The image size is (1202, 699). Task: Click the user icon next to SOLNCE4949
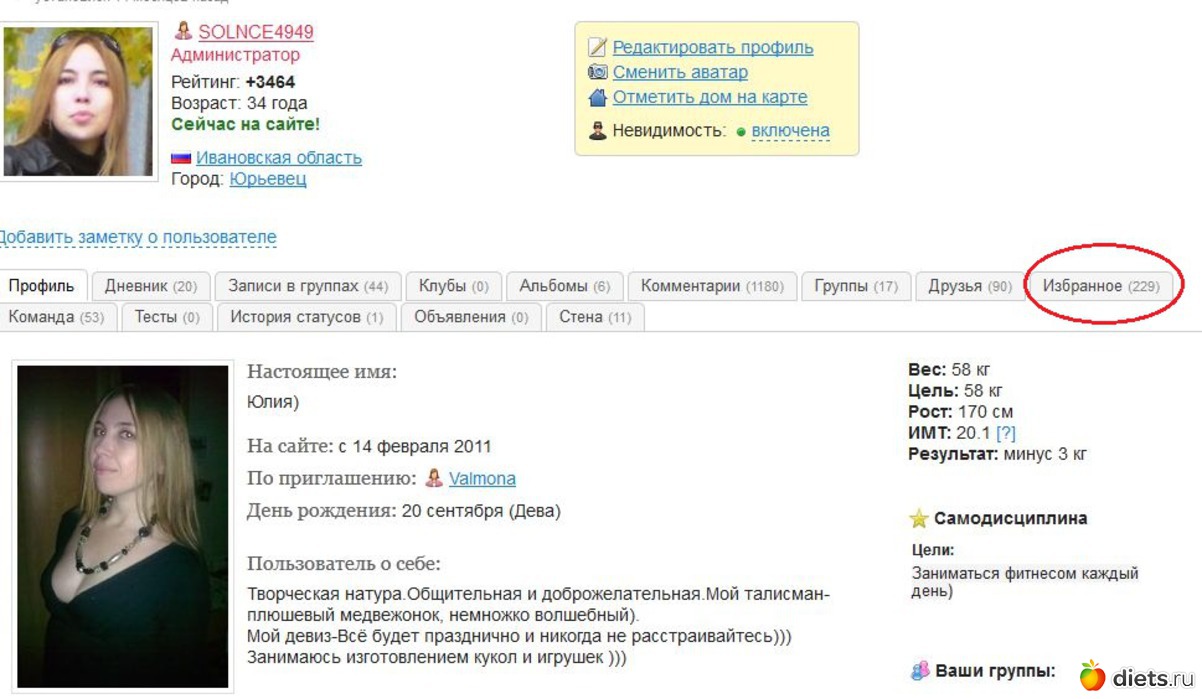click(183, 31)
